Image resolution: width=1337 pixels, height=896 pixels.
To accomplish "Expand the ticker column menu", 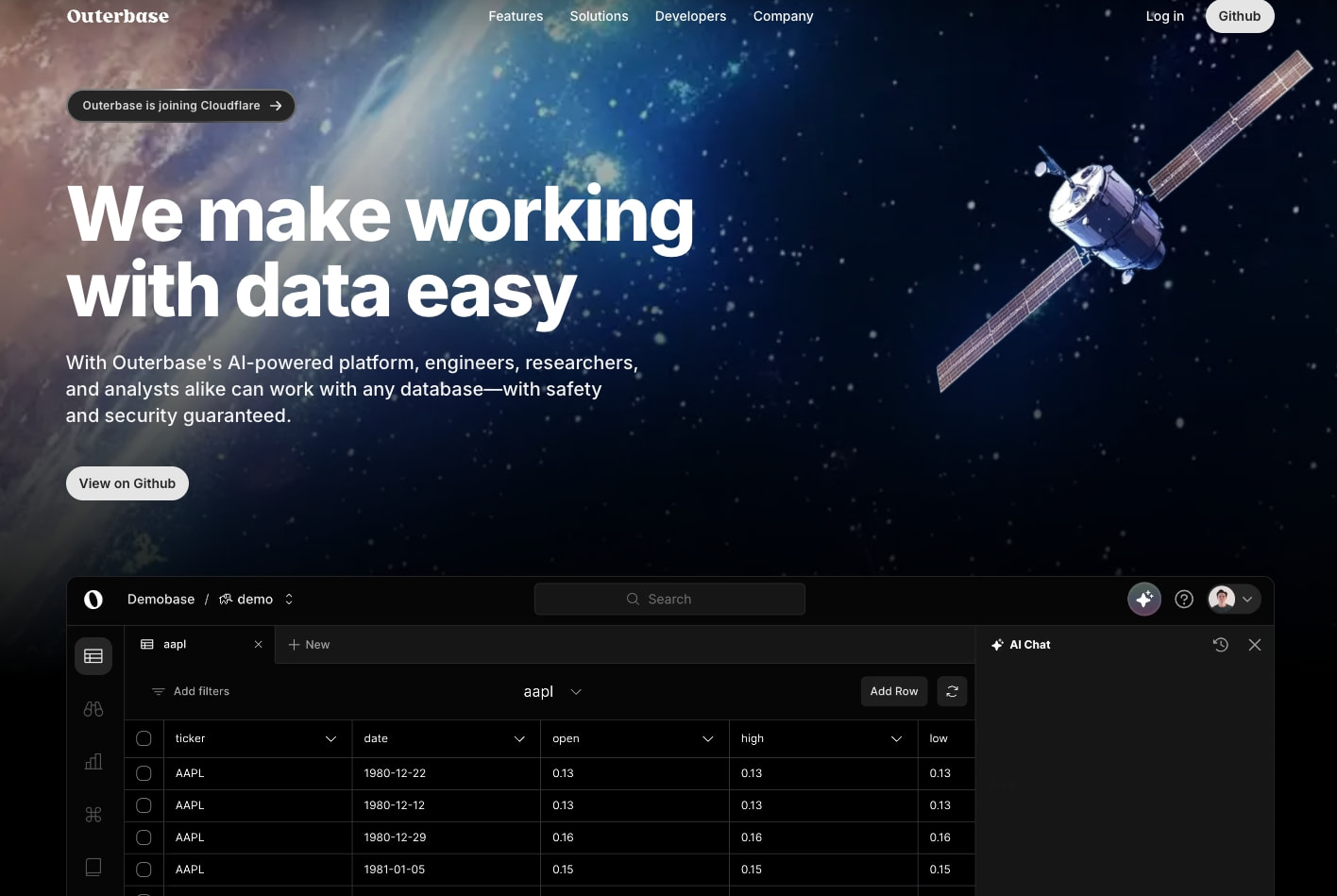I will point(330,739).
